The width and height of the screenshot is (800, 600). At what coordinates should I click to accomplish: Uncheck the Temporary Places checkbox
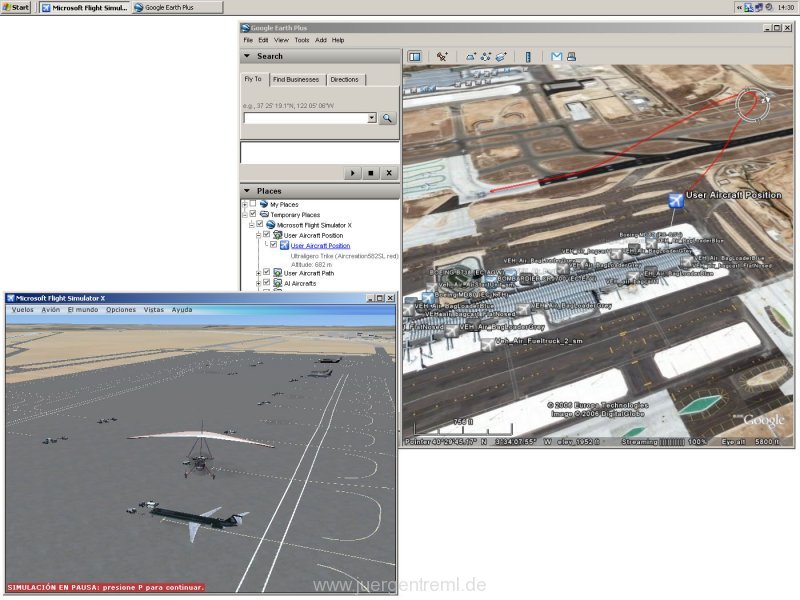pyautogui.click(x=253, y=214)
